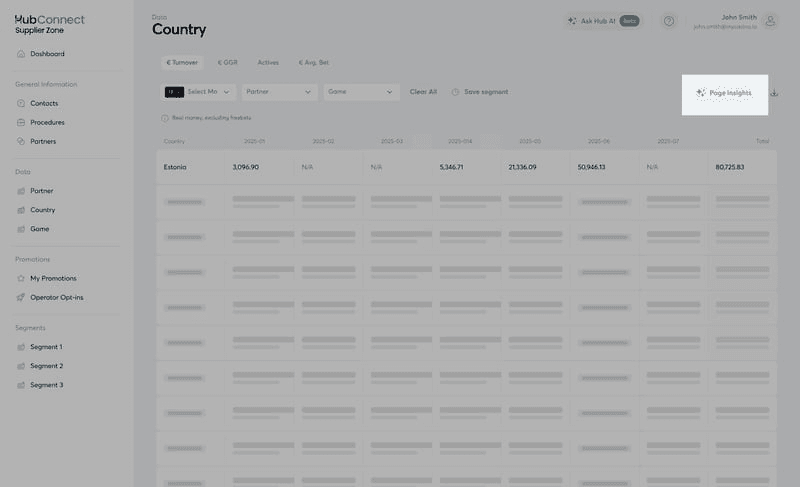Click the 2025-01 column header

click(x=254, y=141)
